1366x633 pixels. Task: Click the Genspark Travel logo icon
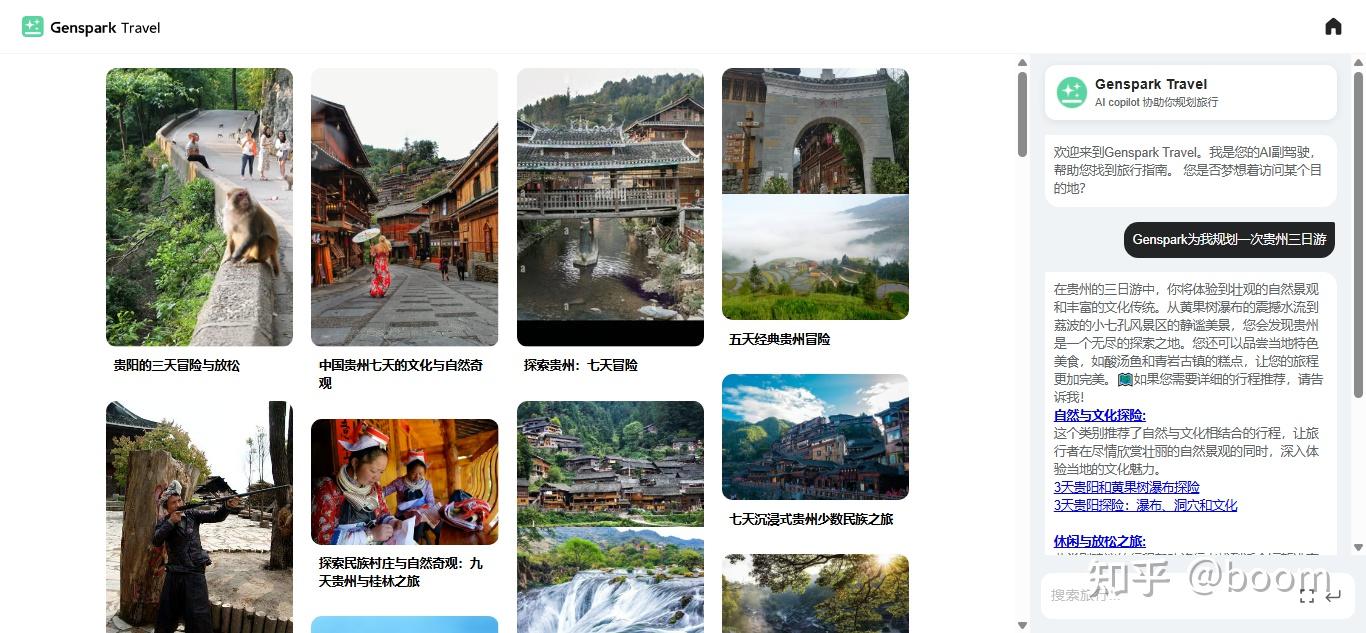pos(33,27)
